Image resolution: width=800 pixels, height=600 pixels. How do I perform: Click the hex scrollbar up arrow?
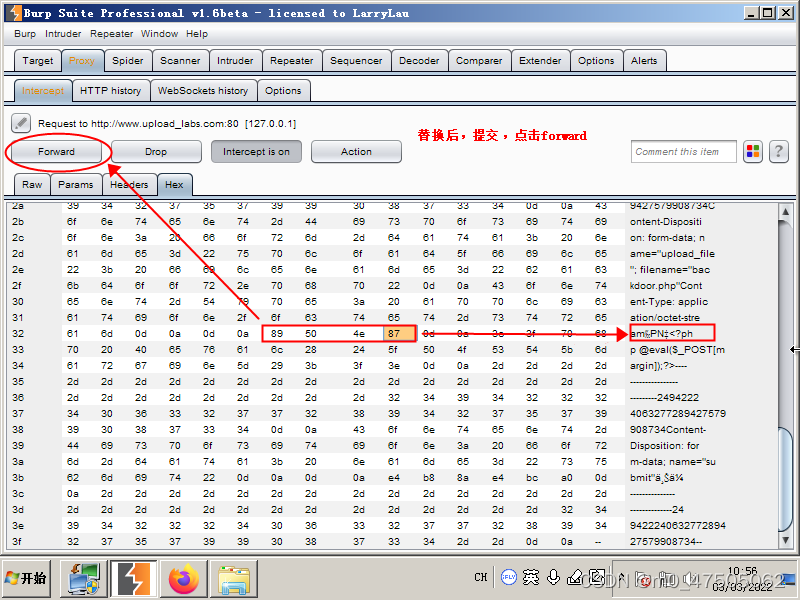[785, 212]
